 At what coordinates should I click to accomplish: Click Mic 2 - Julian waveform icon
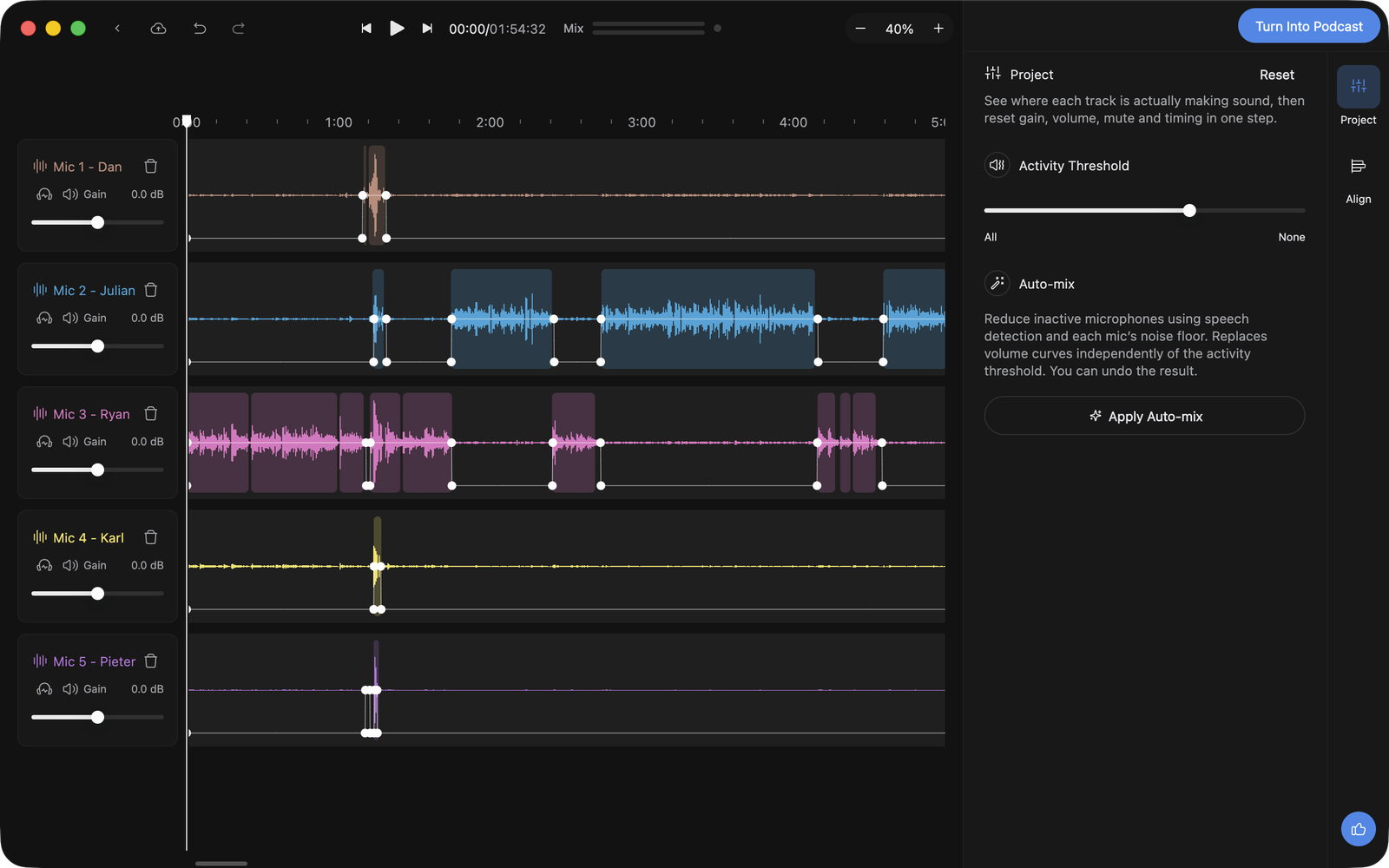[x=40, y=290]
